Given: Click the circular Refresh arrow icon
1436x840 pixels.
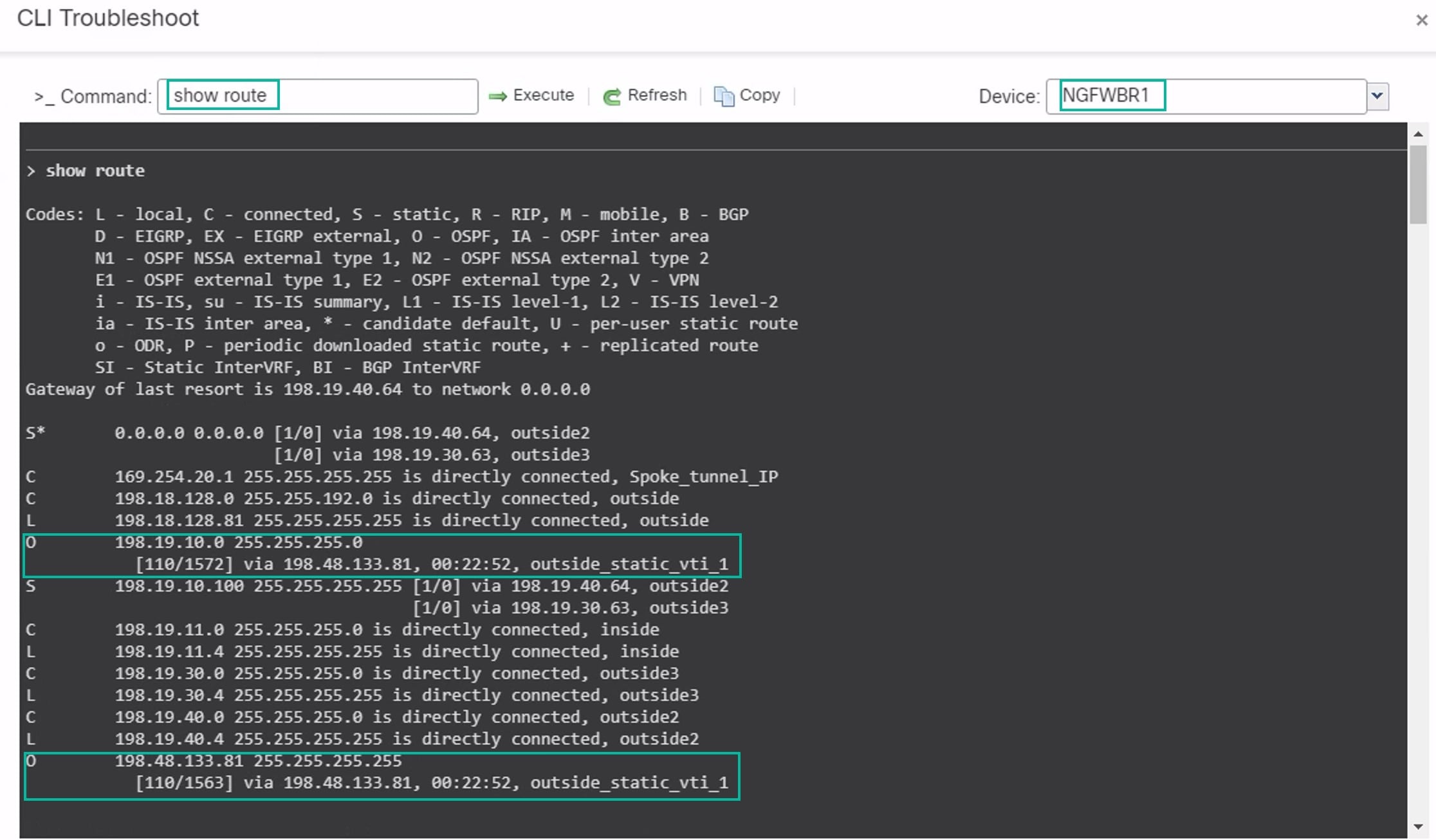Looking at the screenshot, I should click(x=611, y=96).
